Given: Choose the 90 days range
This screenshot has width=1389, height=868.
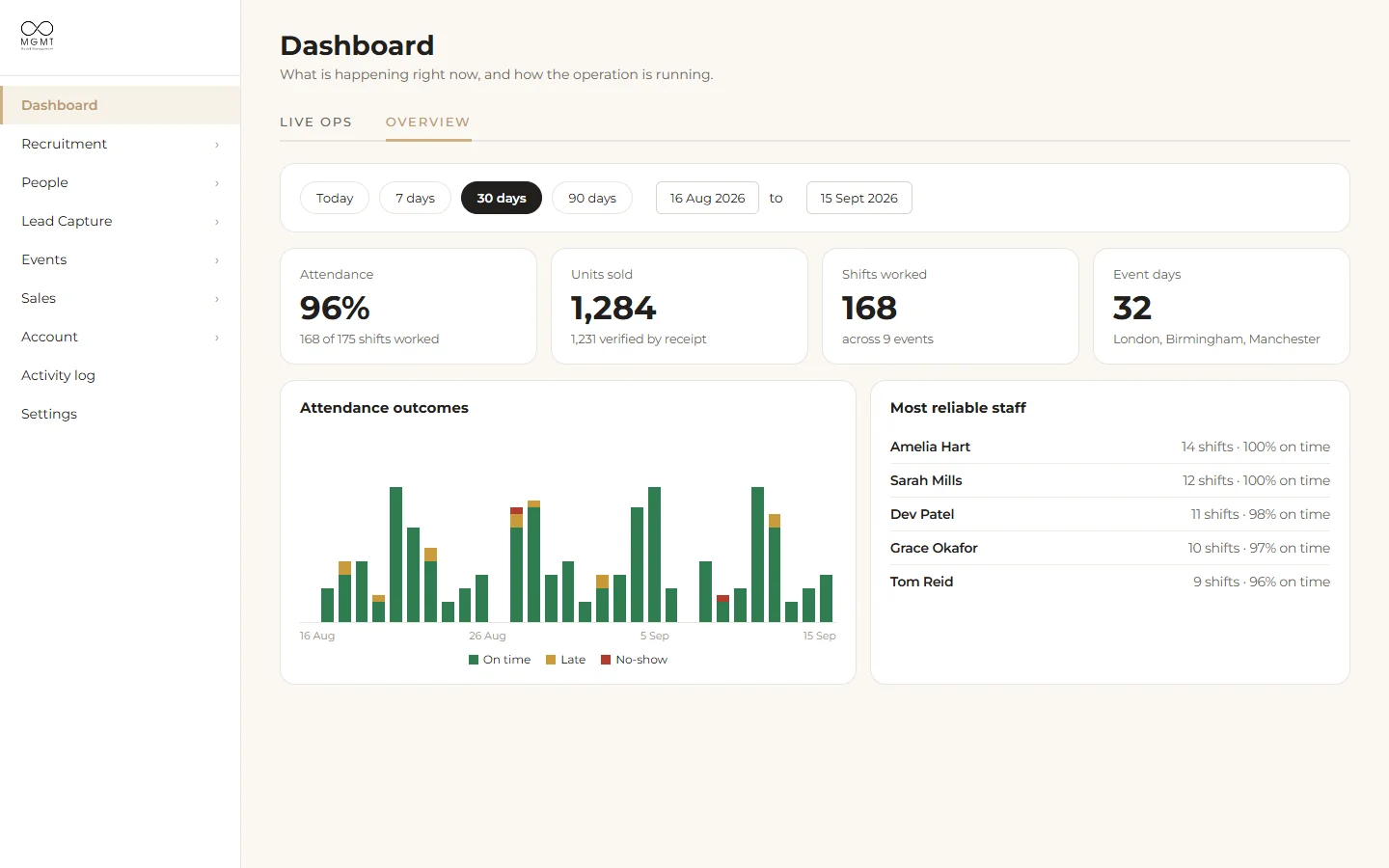Looking at the screenshot, I should point(592,198).
